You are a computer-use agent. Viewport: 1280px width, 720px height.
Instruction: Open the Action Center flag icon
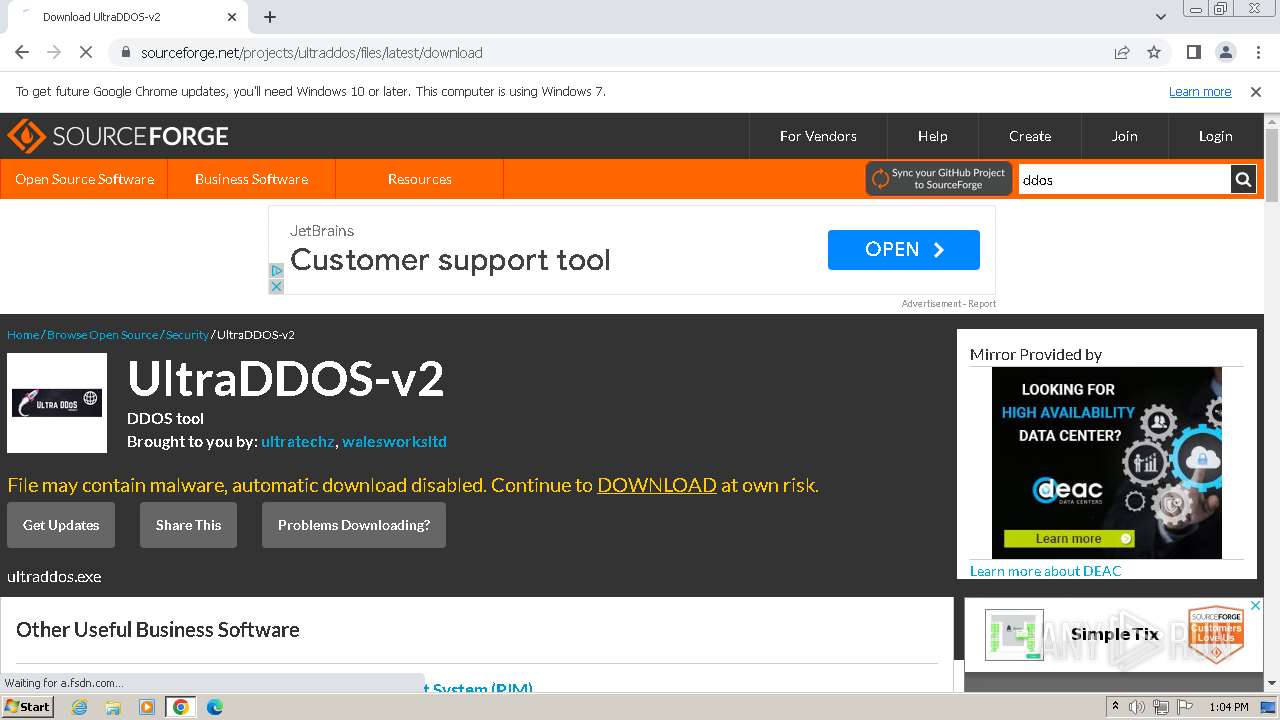coord(1185,707)
